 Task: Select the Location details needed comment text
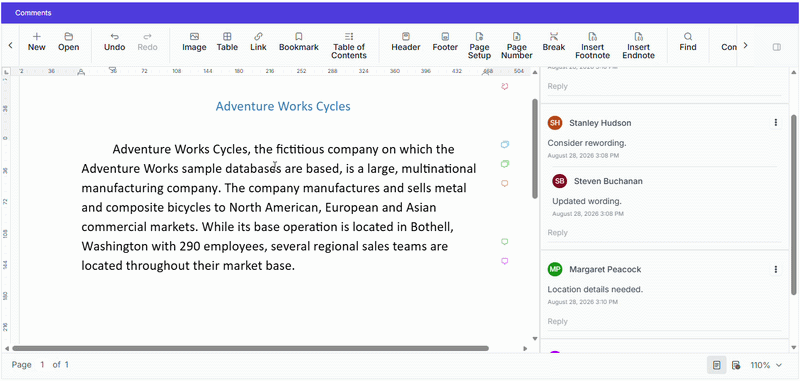[595, 289]
